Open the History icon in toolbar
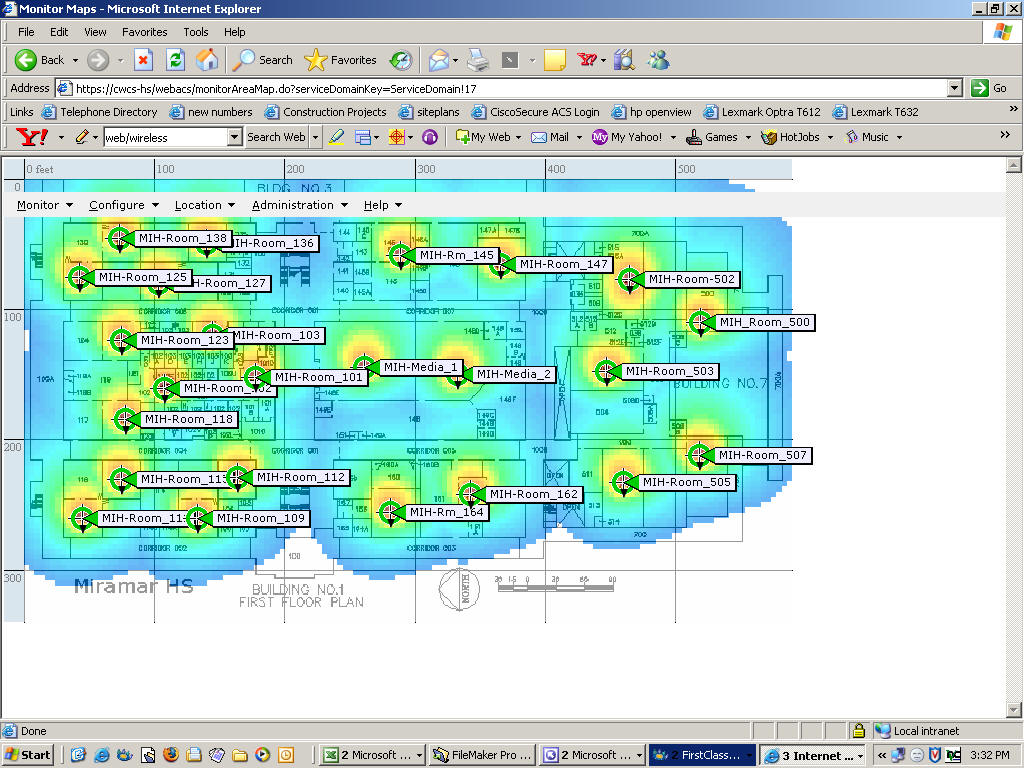The width and height of the screenshot is (1024, 768). [x=400, y=60]
